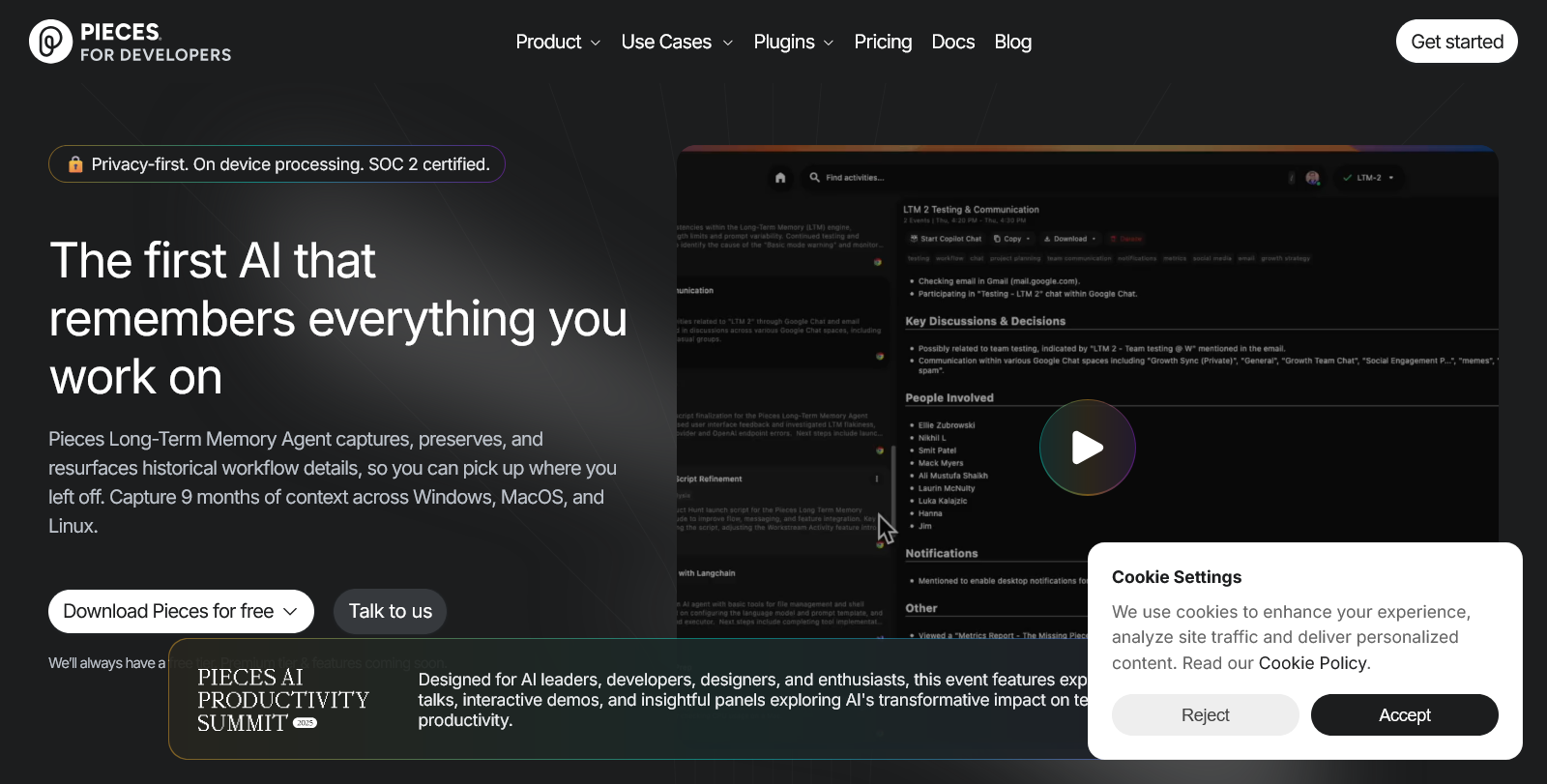Image resolution: width=1547 pixels, height=784 pixels.
Task: Open the LTM-2 dropdown in demo video
Action: click(1369, 178)
